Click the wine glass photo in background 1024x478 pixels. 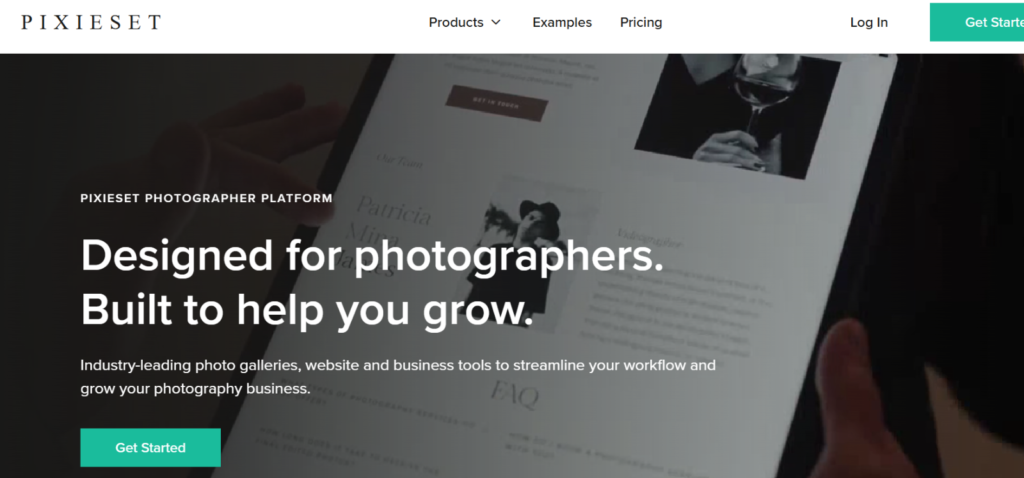738,111
